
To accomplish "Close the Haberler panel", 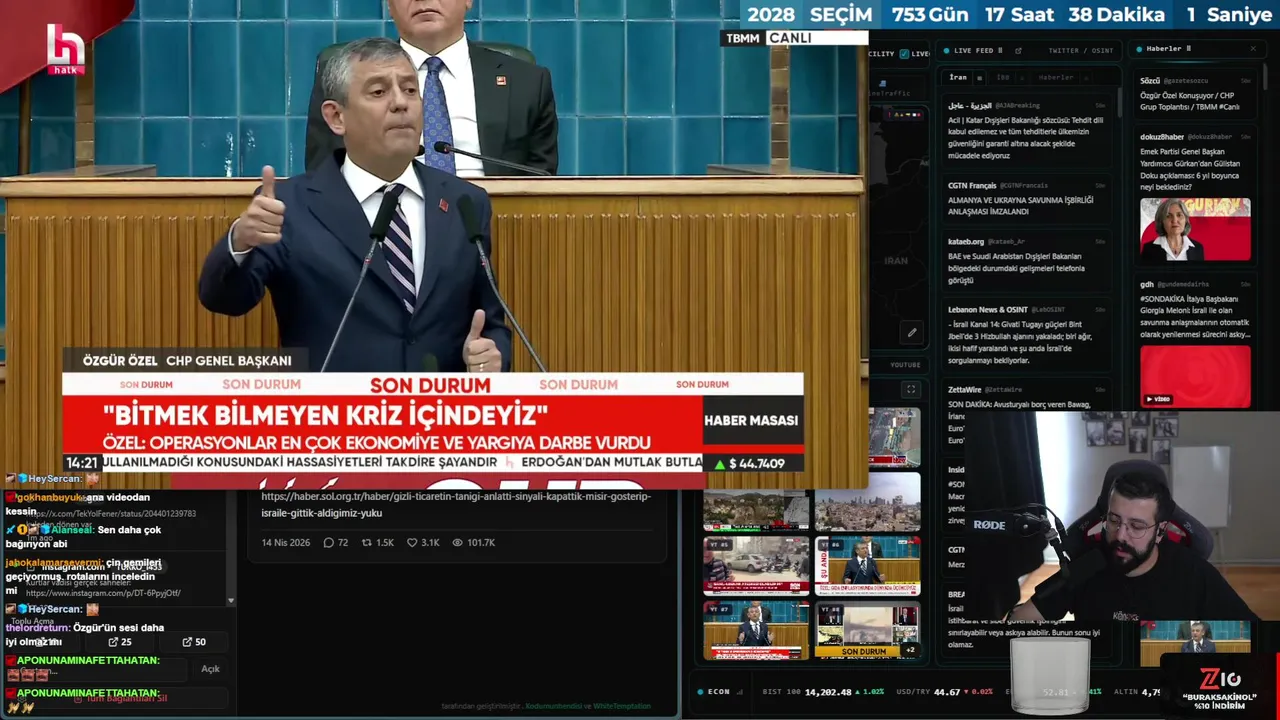I will pos(1253,48).
